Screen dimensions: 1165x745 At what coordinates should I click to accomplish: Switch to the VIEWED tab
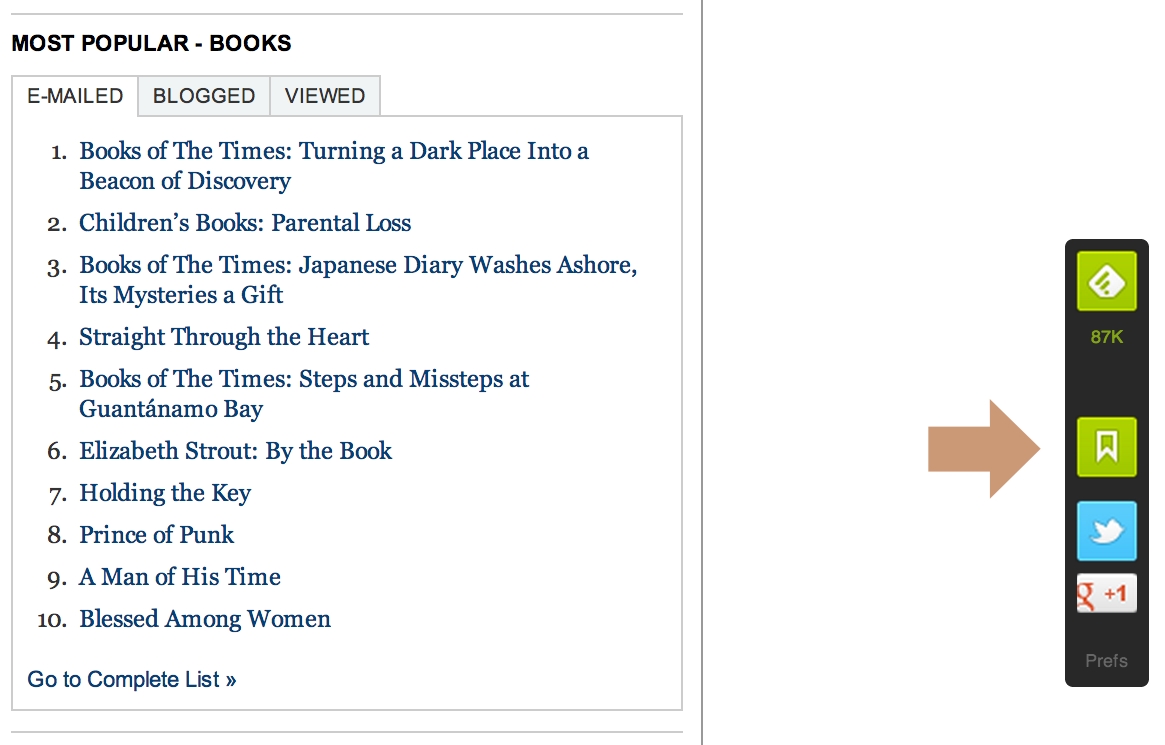[325, 96]
